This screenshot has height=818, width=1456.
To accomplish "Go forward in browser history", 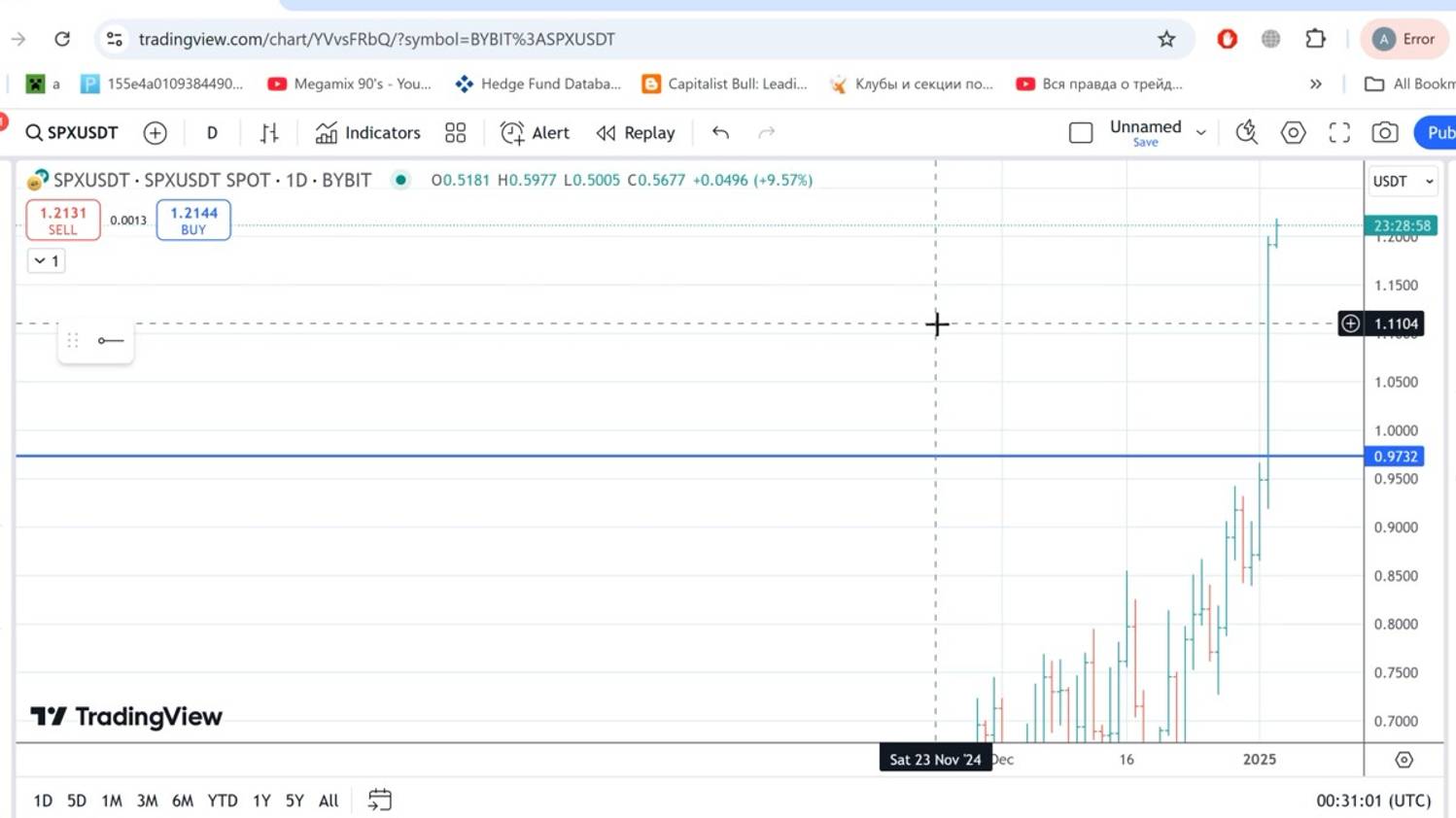I will tap(18, 39).
